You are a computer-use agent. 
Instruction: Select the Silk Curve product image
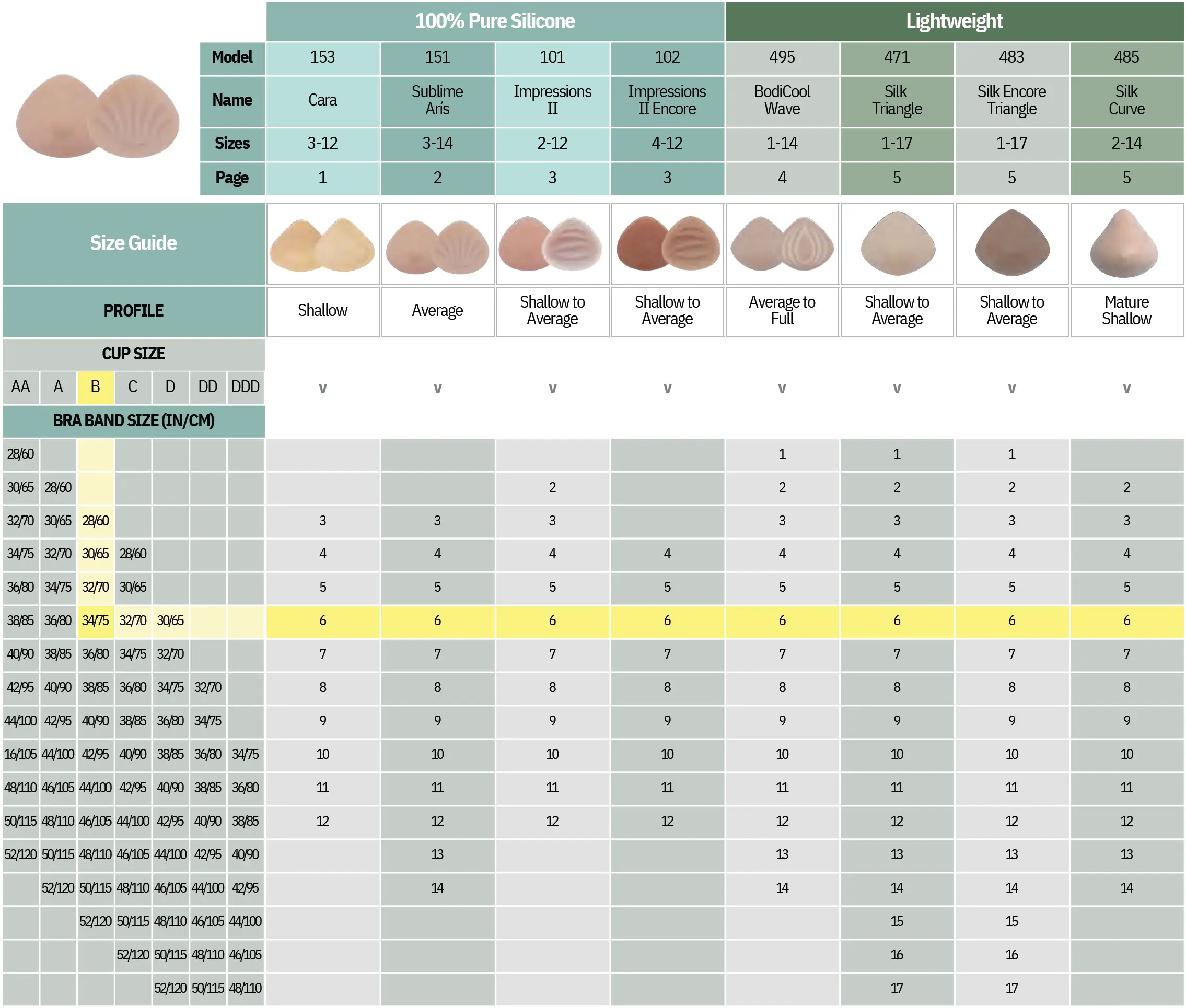click(x=1127, y=244)
